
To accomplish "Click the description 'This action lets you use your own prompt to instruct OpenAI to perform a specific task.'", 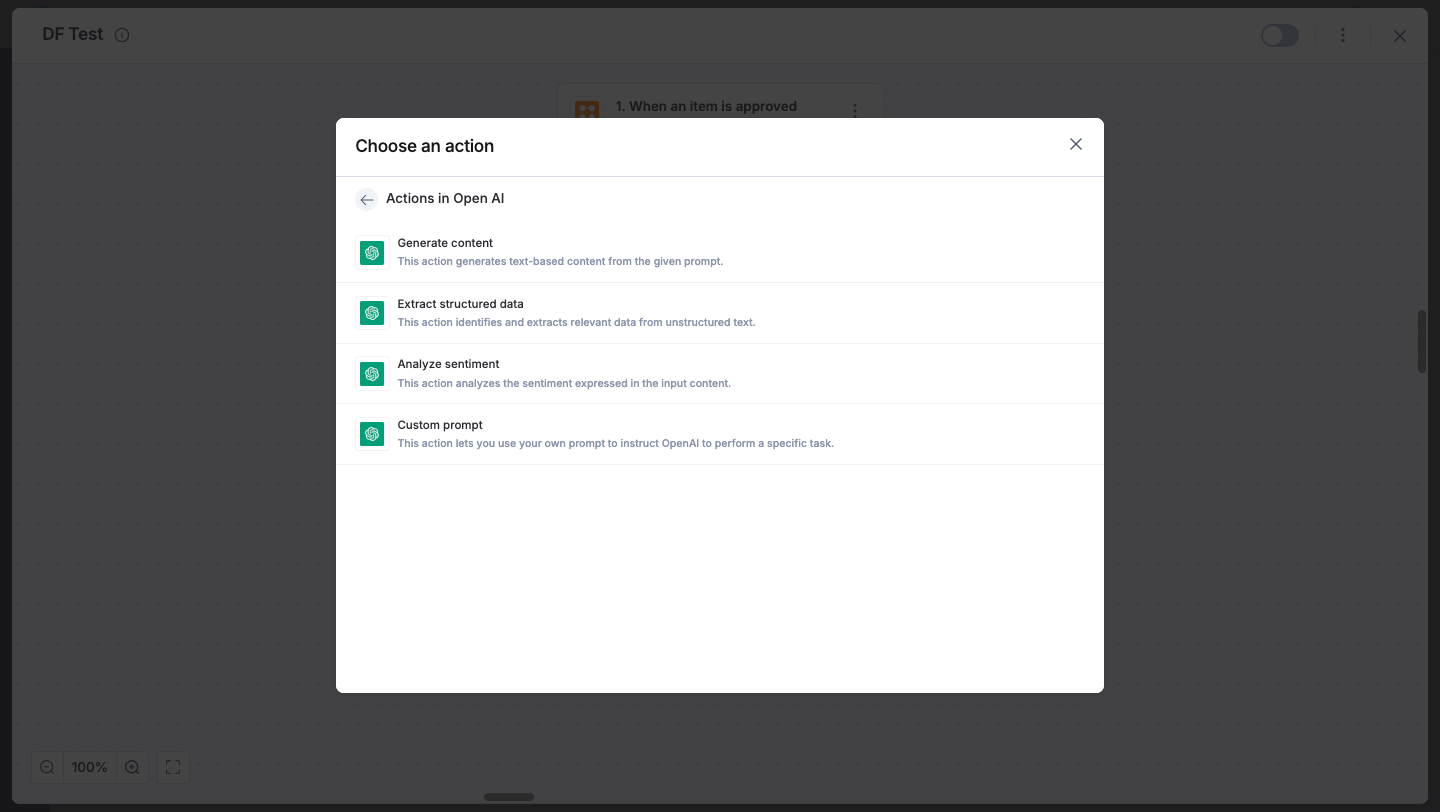I will [x=615, y=443].
